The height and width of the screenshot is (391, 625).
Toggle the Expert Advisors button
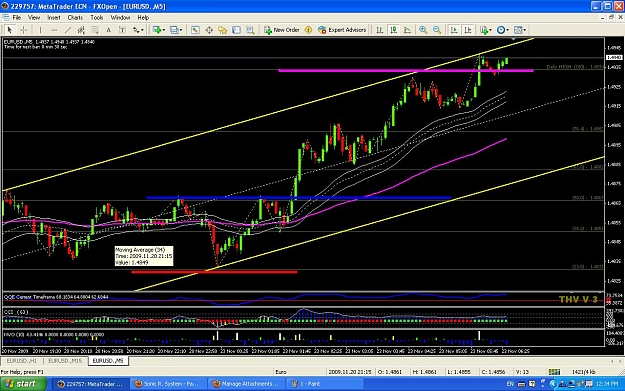pos(342,30)
